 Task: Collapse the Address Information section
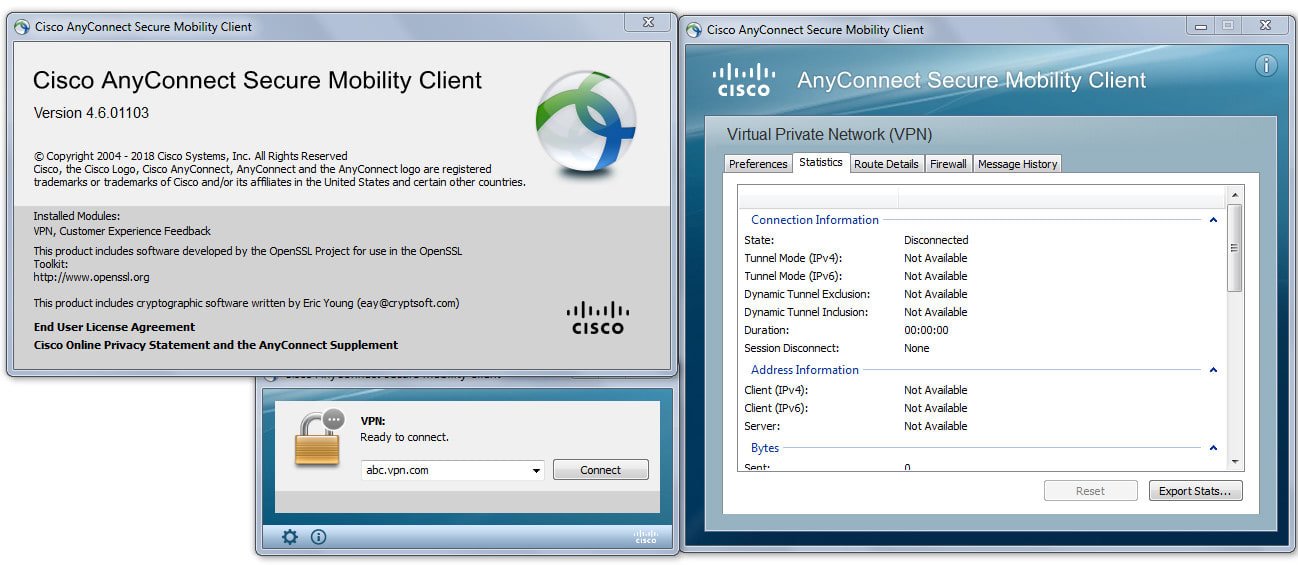pyautogui.click(x=1214, y=370)
